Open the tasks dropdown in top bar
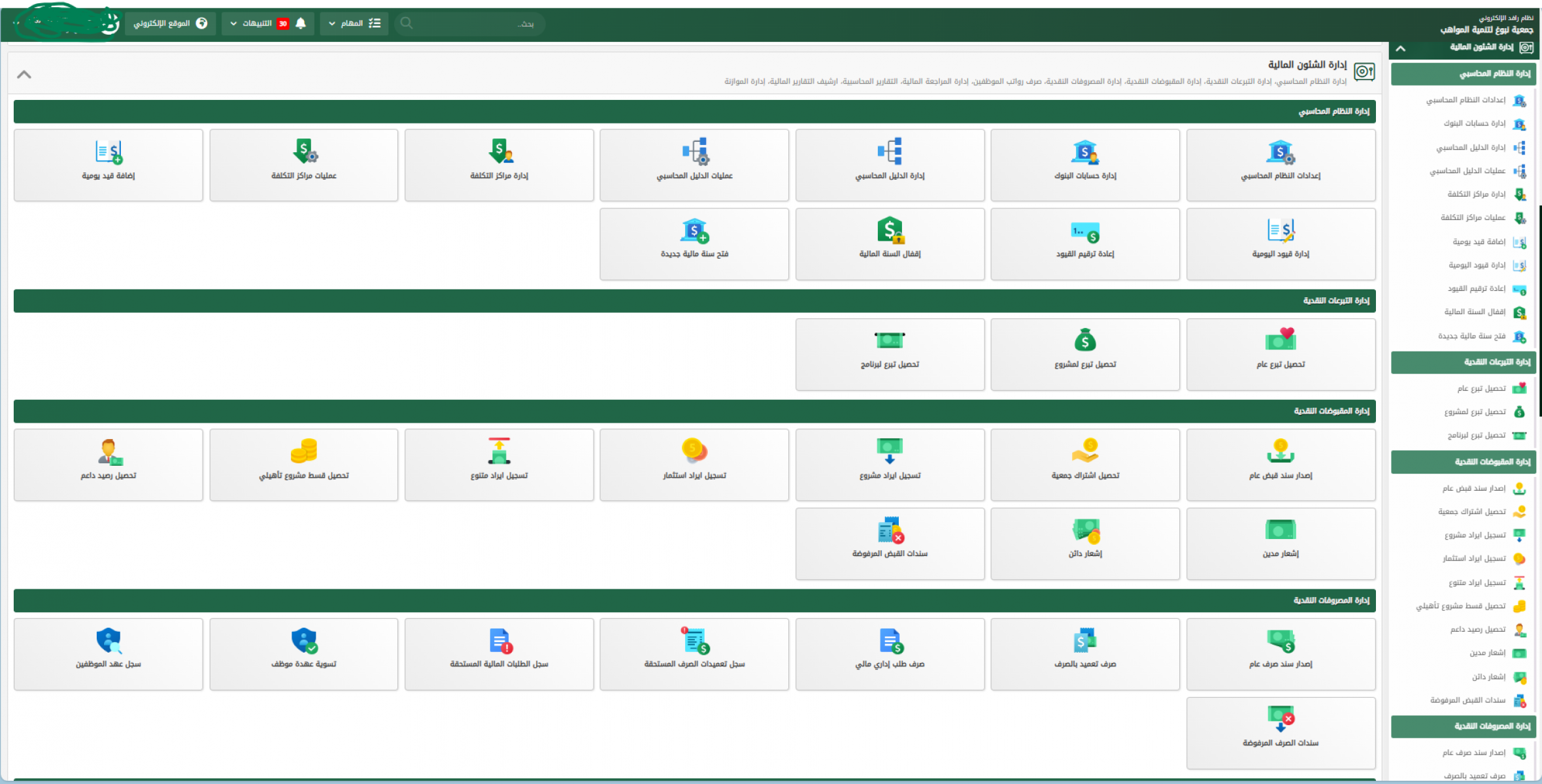Screen dimensions: 1542x784 (354, 24)
